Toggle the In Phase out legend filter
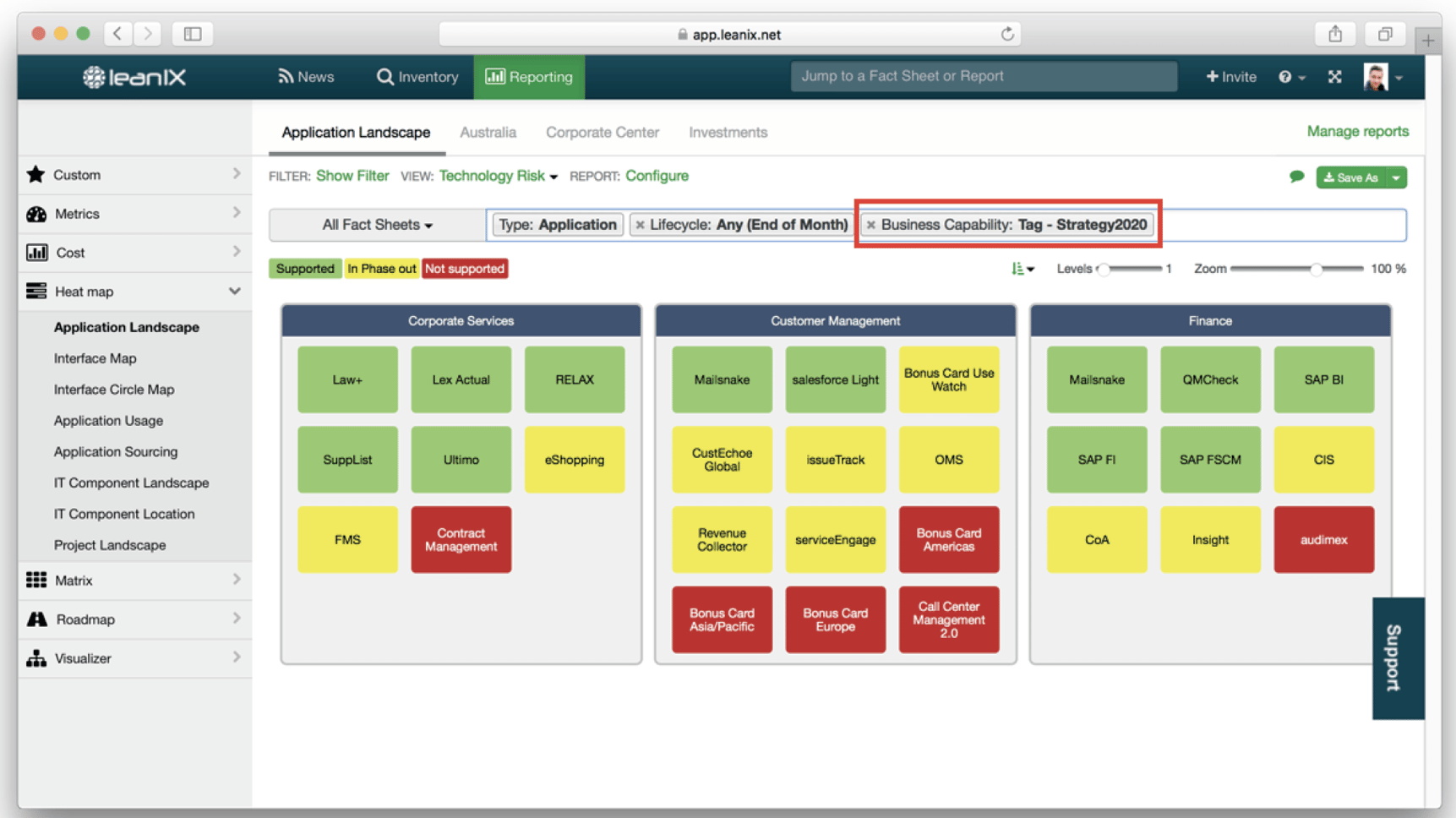1456x818 pixels. 381,268
